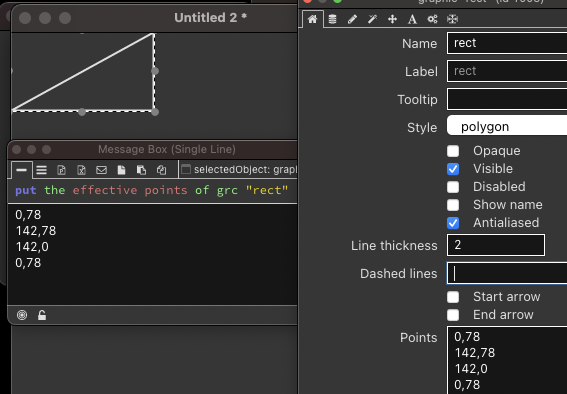Click the triangle graphic's bottom-middle handle

point(82,112)
